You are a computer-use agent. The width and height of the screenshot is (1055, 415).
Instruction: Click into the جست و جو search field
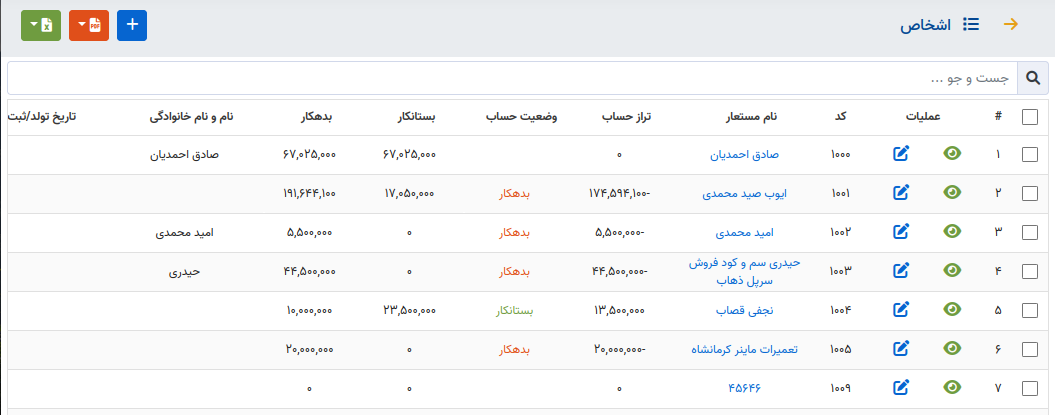510,77
